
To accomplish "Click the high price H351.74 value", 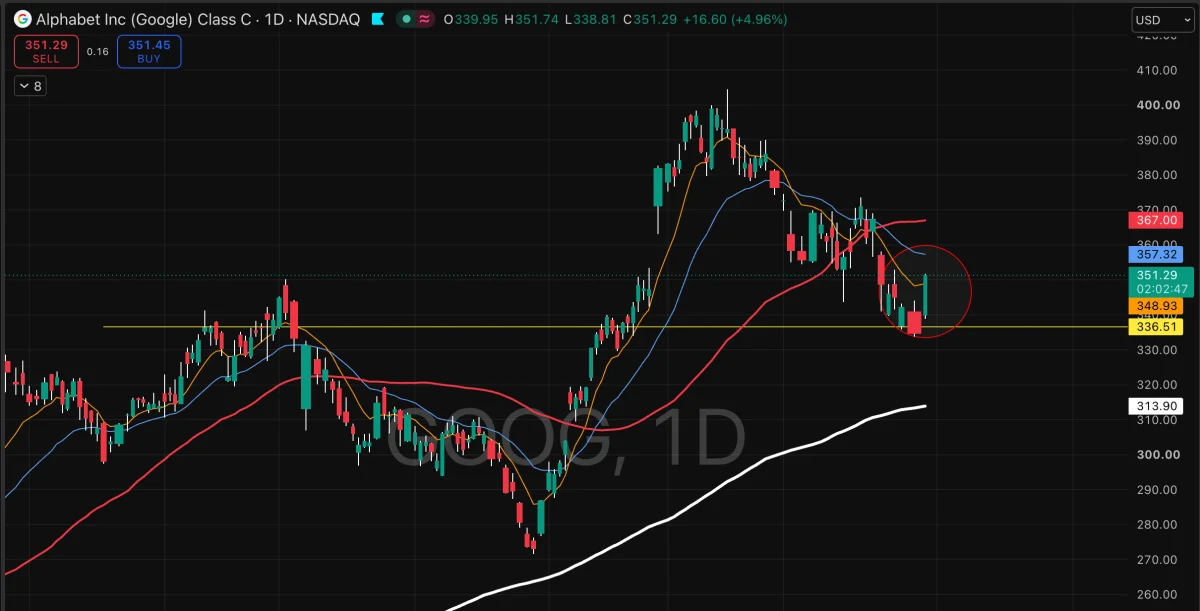I will [531, 19].
